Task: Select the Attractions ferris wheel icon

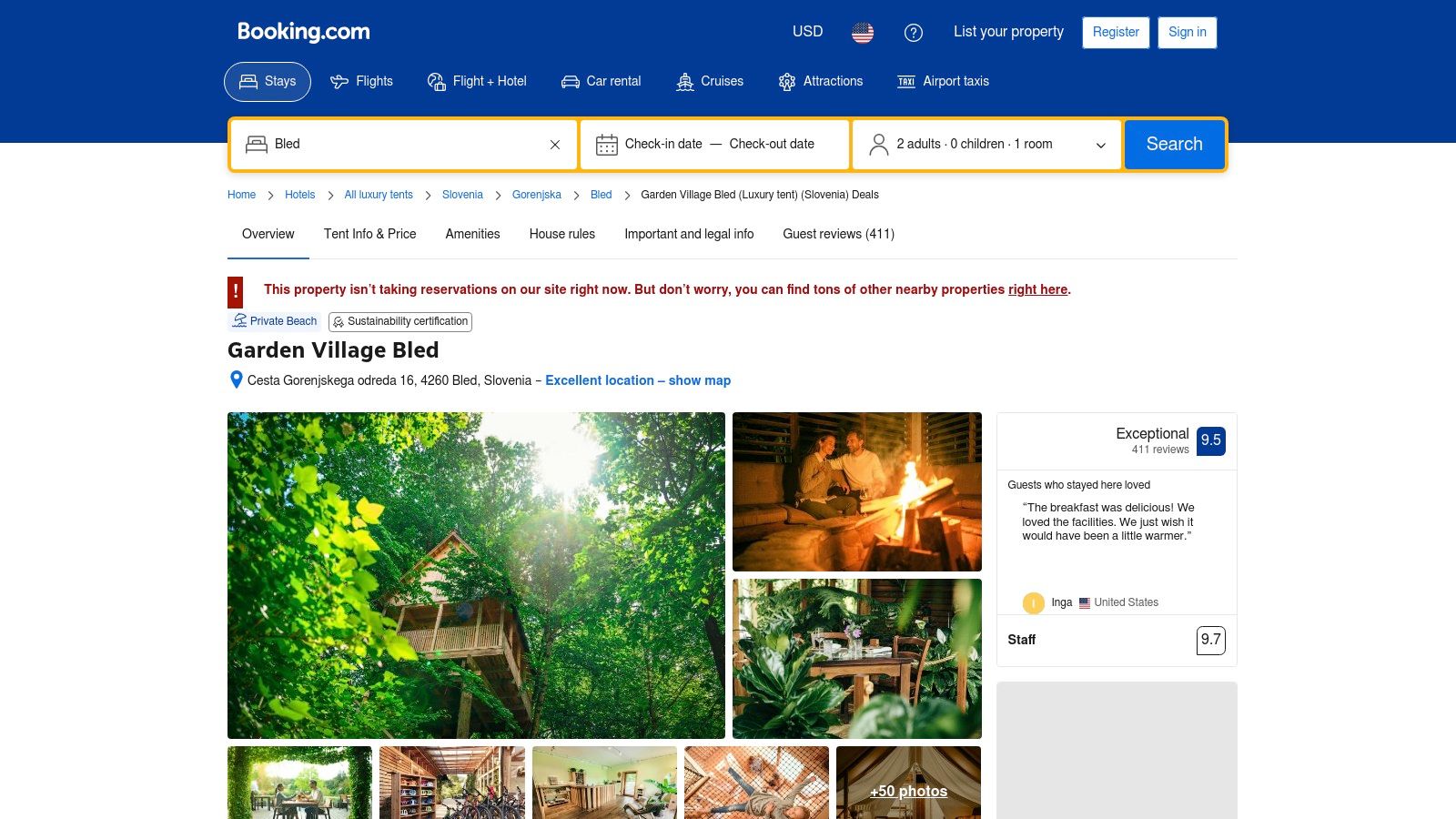Action: [786, 81]
